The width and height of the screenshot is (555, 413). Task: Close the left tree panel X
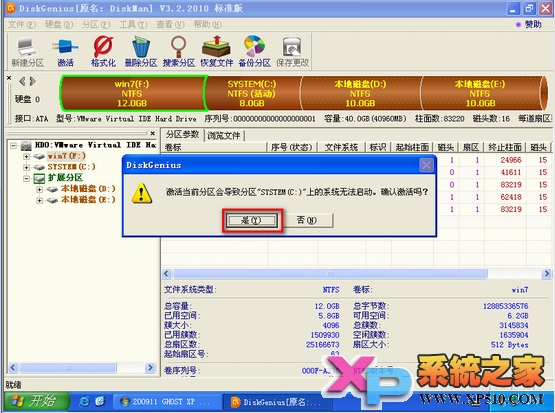(153, 133)
